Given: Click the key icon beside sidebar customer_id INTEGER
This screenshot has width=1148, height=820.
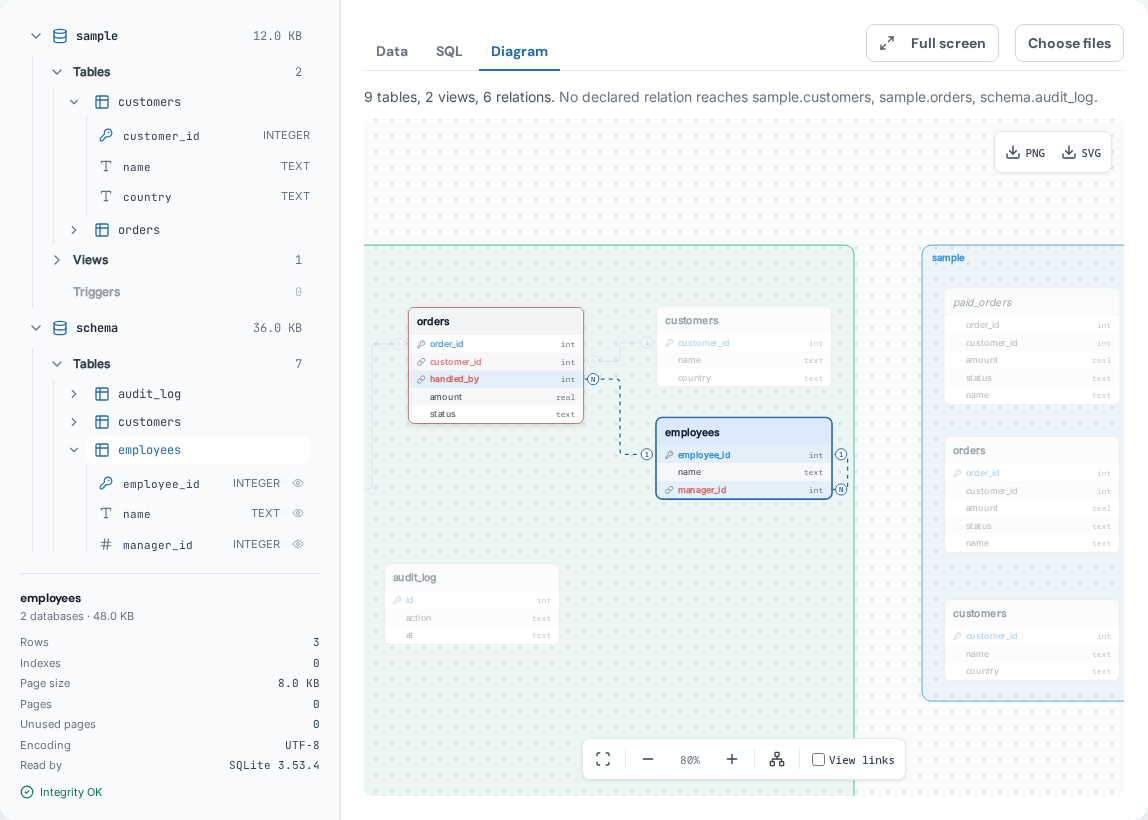Looking at the screenshot, I should [x=106, y=135].
